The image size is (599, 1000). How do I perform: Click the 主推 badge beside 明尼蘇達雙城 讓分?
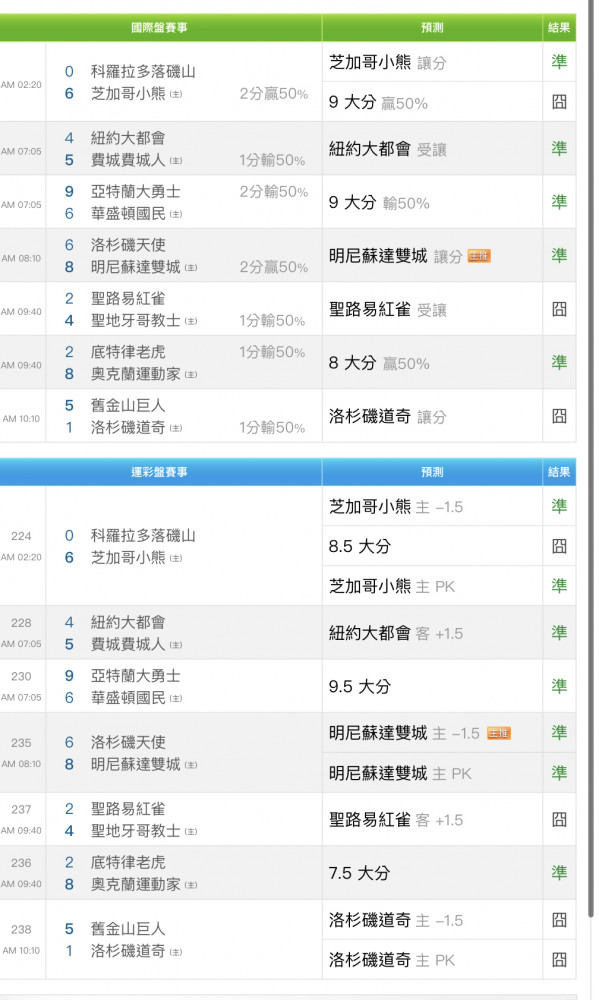479,256
